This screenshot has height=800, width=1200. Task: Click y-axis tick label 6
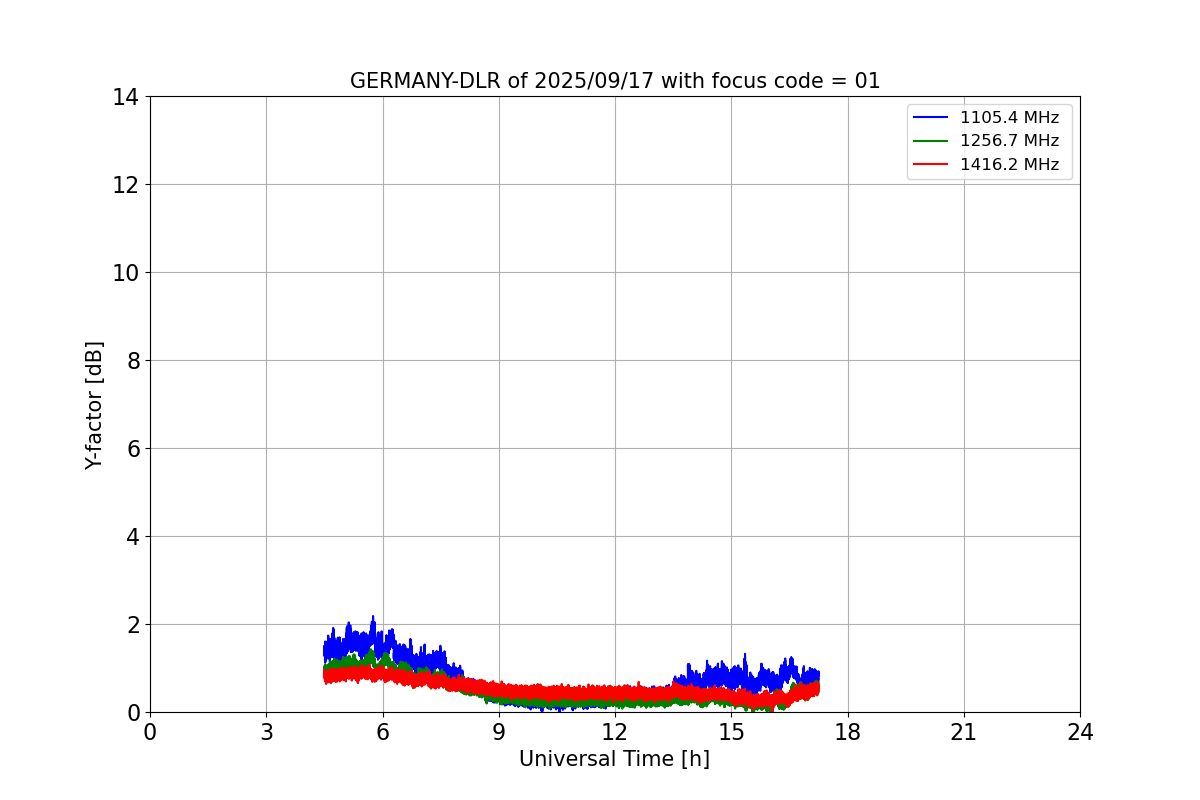click(132, 449)
